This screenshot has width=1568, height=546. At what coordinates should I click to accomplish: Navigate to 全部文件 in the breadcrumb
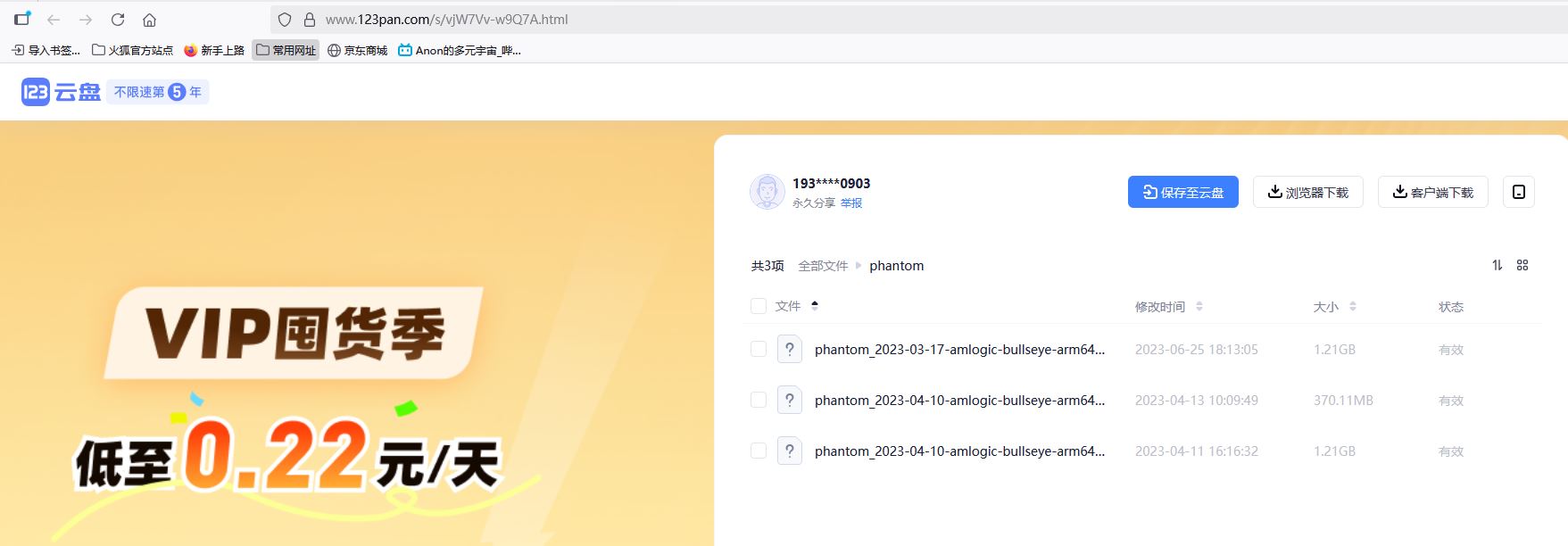click(x=823, y=266)
